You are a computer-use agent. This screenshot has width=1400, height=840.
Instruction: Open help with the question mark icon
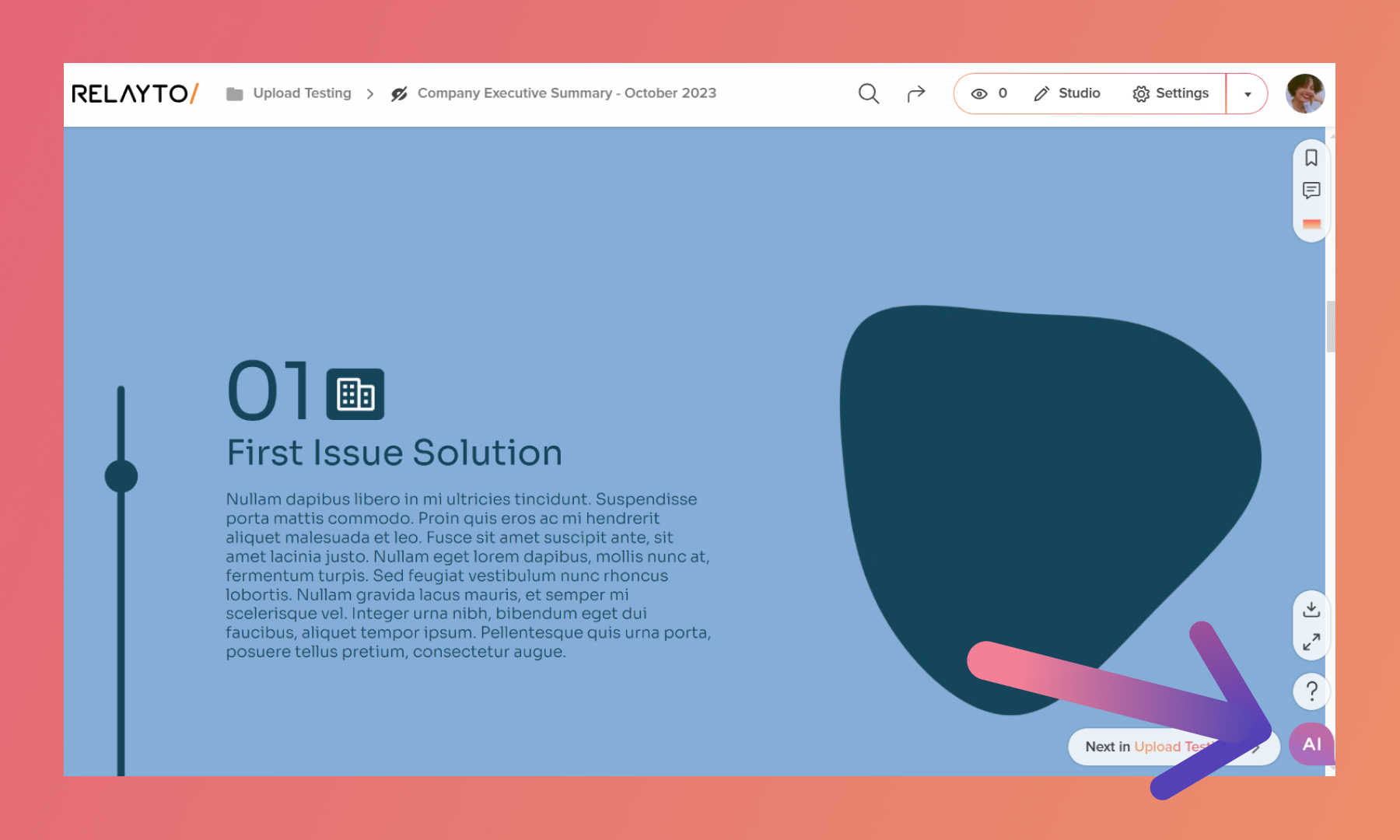tap(1311, 691)
